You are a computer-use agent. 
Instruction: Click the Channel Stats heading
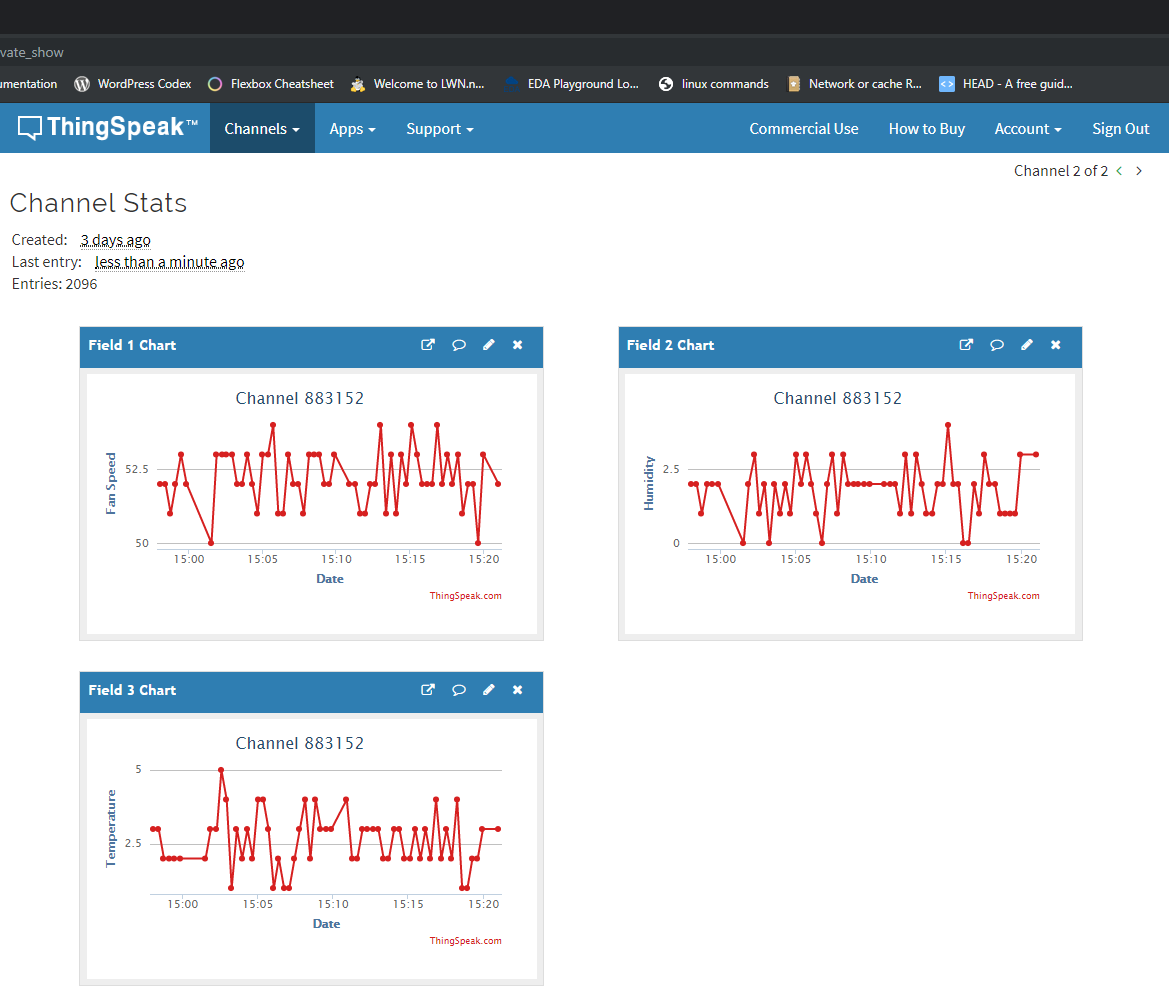[98, 203]
